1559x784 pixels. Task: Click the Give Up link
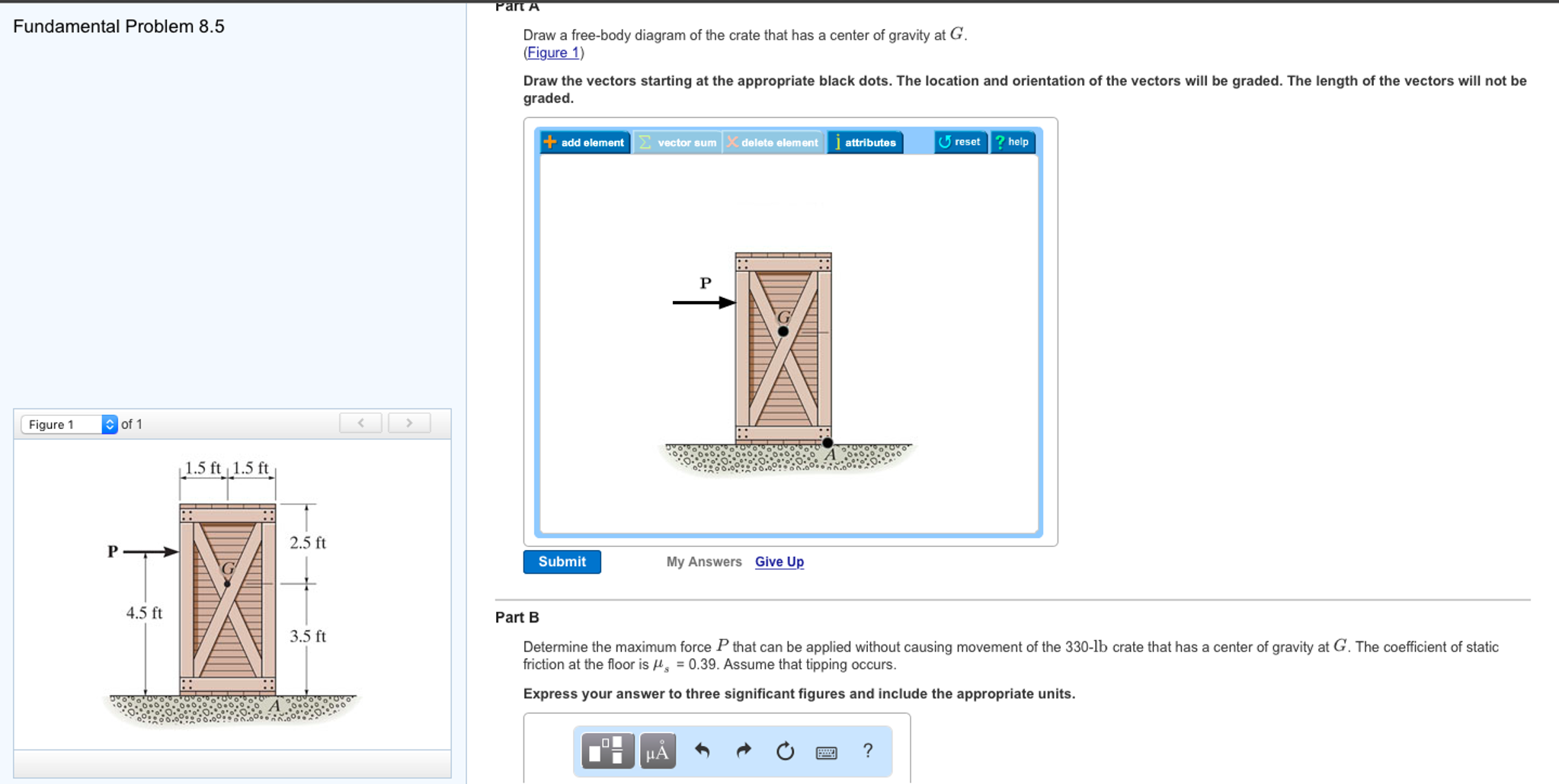[x=779, y=562]
